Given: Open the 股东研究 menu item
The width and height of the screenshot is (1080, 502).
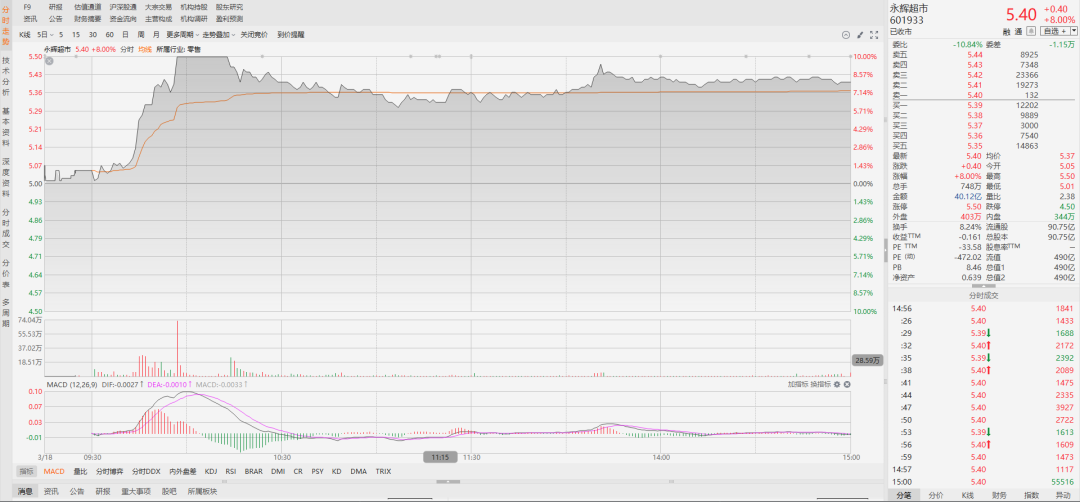Looking at the screenshot, I should [229, 7].
